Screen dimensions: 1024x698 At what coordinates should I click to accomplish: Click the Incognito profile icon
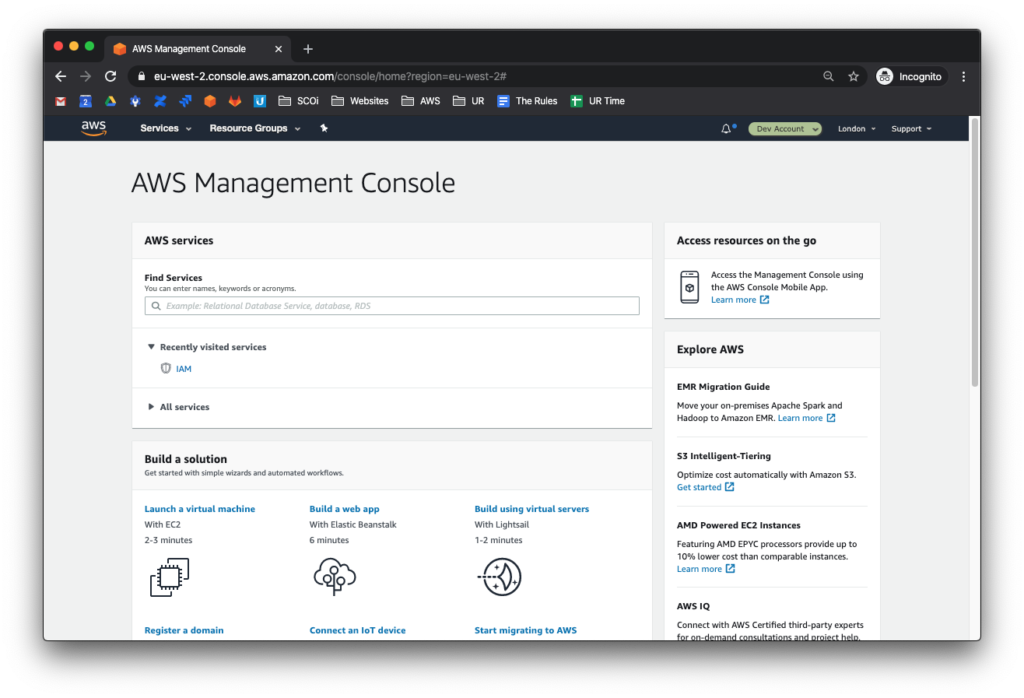pyautogui.click(x=884, y=76)
